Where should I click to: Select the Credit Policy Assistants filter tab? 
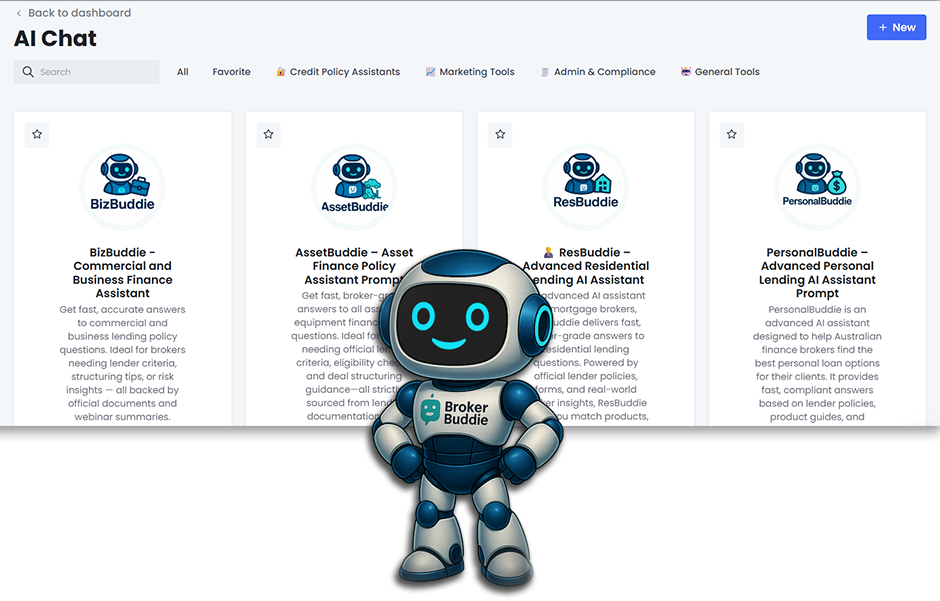pyautogui.click(x=338, y=72)
